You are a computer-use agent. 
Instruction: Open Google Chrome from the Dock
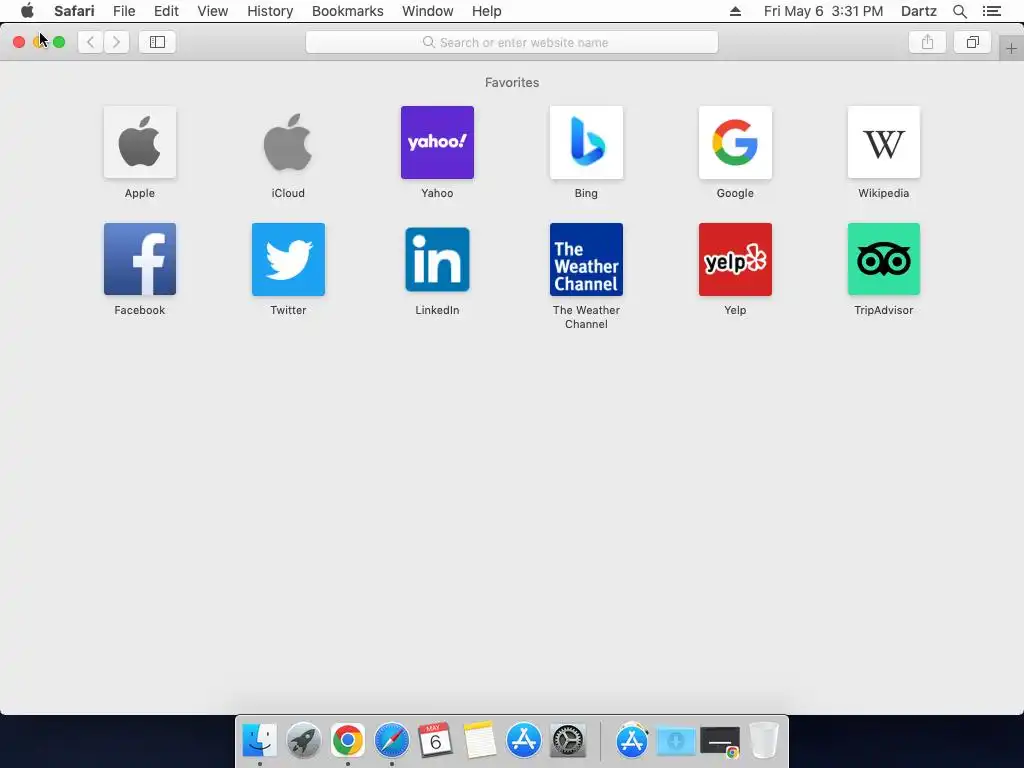(347, 741)
